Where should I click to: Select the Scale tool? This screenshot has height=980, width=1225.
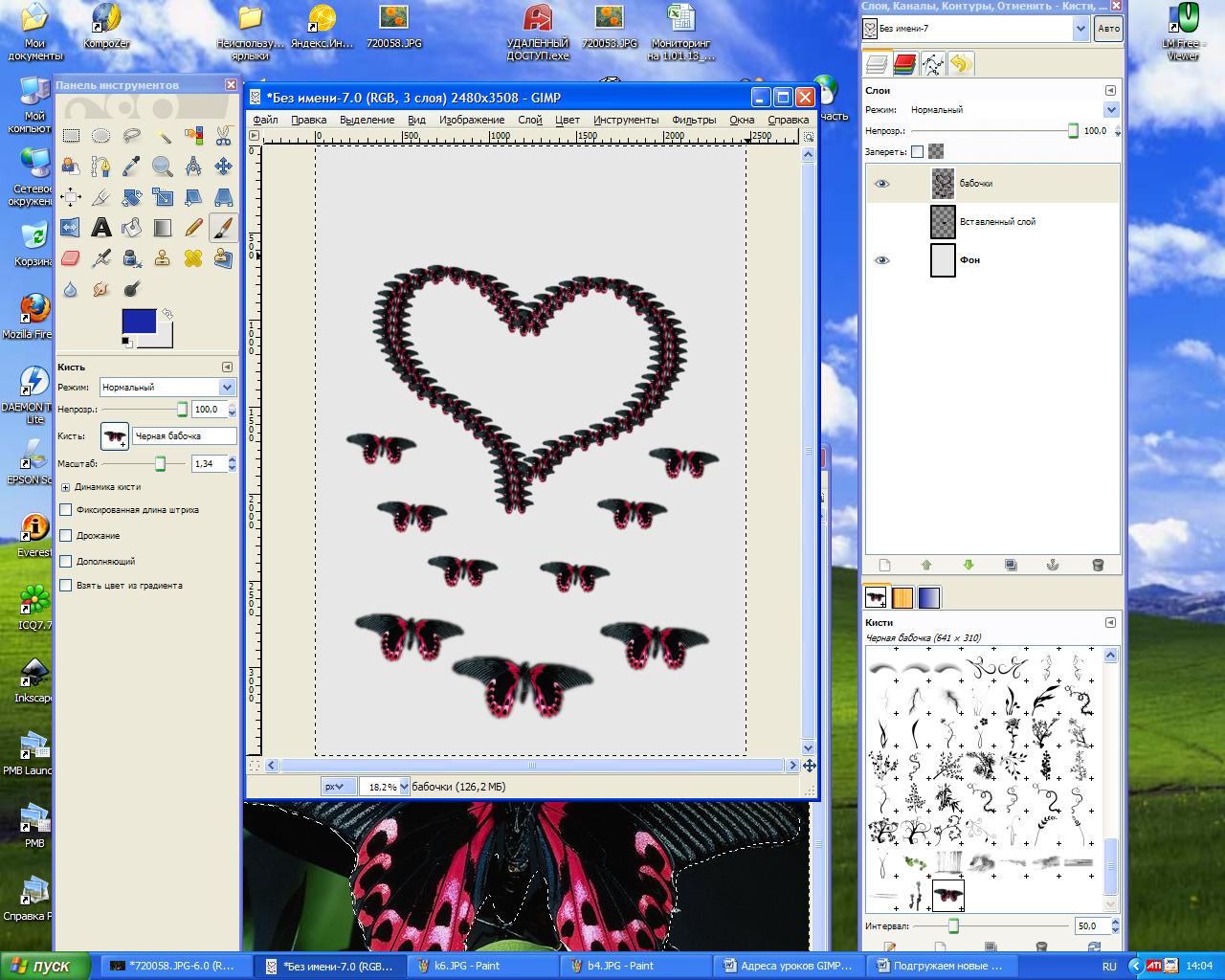click(163, 197)
